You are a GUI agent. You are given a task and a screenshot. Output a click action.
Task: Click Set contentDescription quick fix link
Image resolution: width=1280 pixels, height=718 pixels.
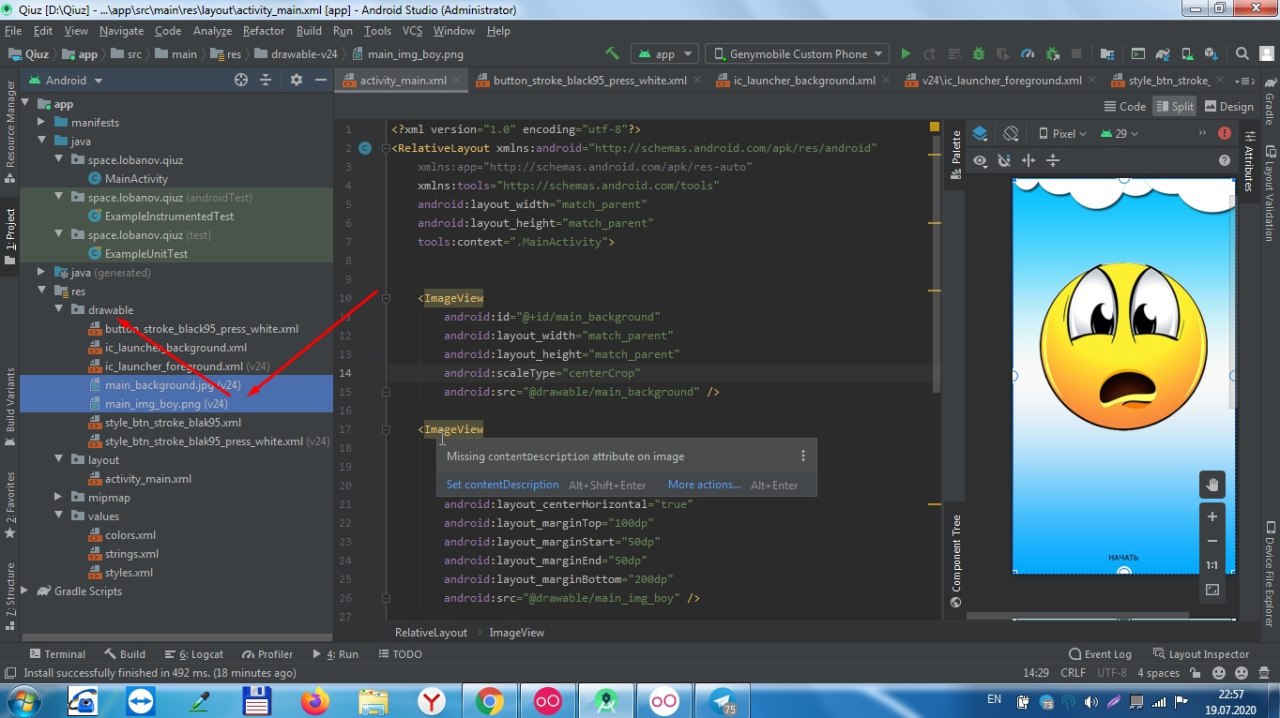click(502, 485)
